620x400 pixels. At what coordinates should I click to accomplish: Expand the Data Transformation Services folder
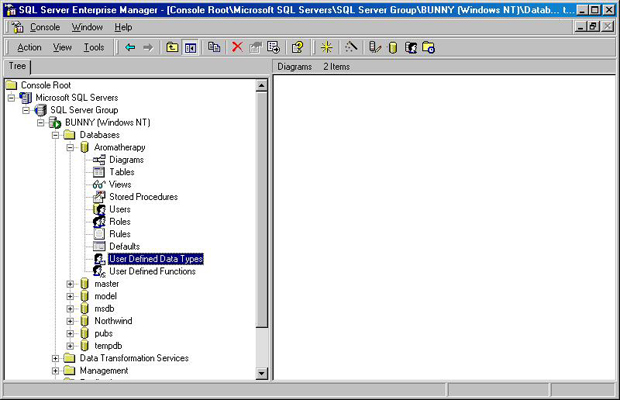click(x=55, y=358)
